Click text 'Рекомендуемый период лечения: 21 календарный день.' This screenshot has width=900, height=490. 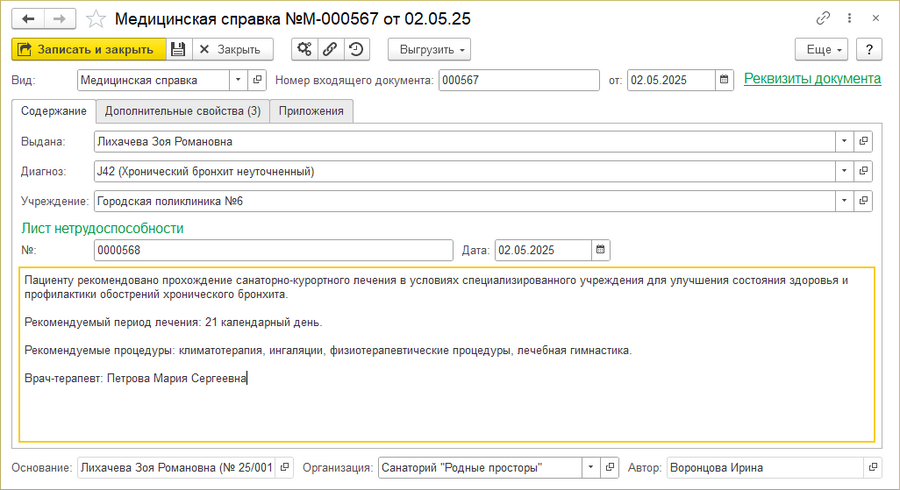pyautogui.click(x=173, y=322)
